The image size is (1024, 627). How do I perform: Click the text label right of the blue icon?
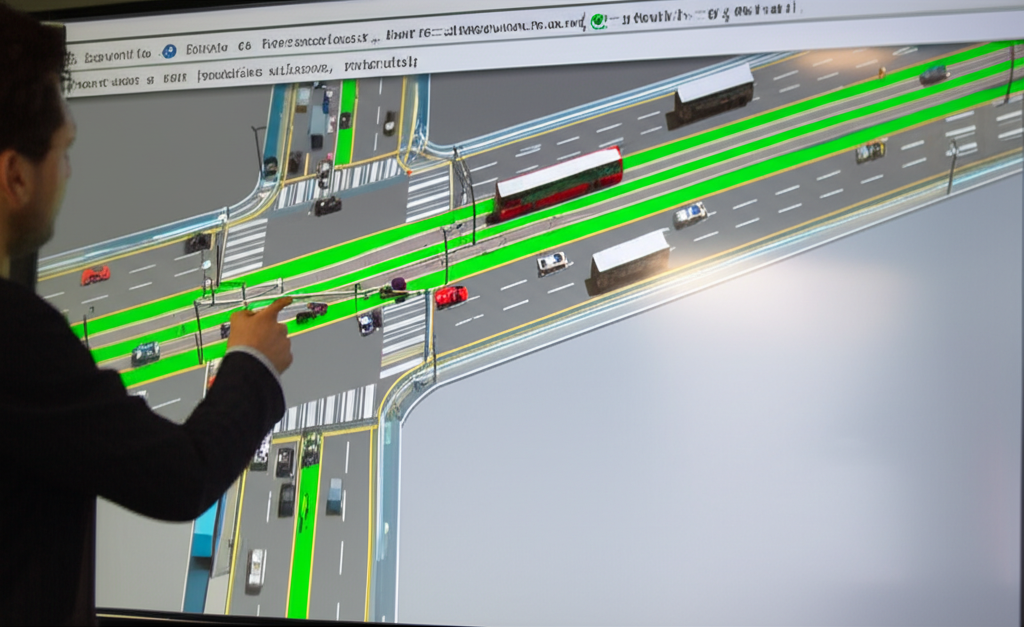[204, 48]
